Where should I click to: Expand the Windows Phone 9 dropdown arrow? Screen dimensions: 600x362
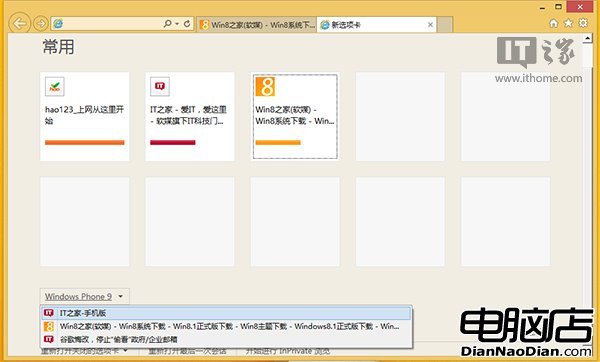click(x=121, y=297)
